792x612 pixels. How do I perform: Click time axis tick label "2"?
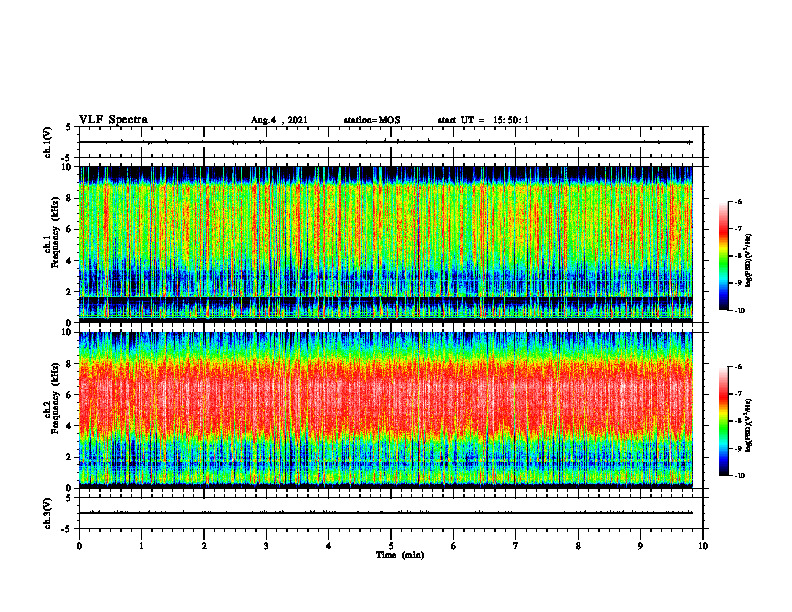click(204, 546)
